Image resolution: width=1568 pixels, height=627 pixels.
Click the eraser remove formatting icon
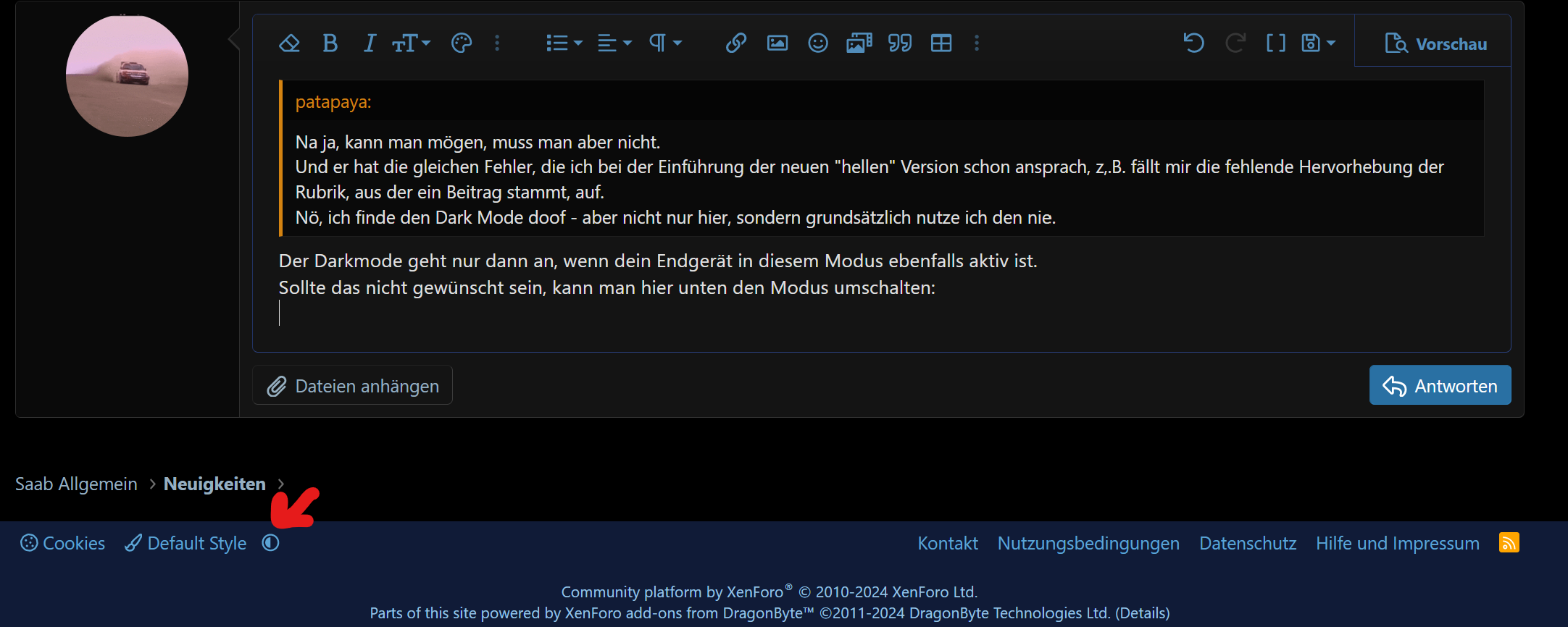pos(289,43)
